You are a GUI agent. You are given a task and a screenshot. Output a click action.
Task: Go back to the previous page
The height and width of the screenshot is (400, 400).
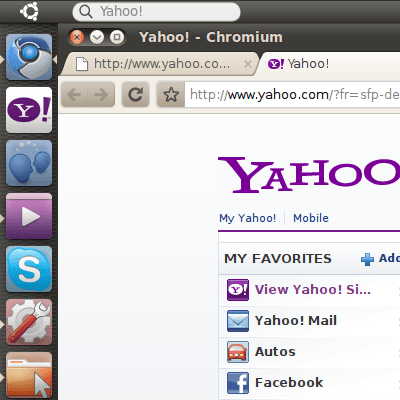[74, 95]
